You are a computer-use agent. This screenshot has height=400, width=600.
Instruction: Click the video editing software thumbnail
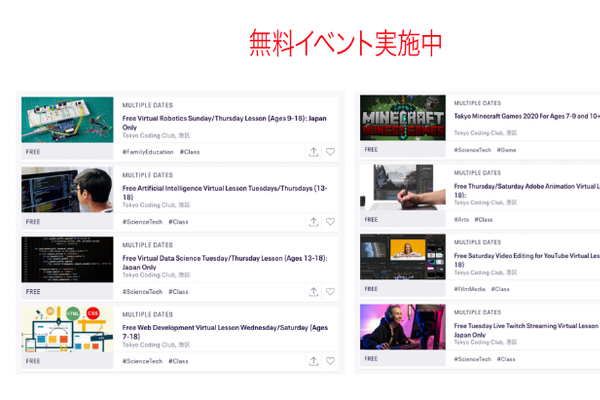(x=403, y=257)
